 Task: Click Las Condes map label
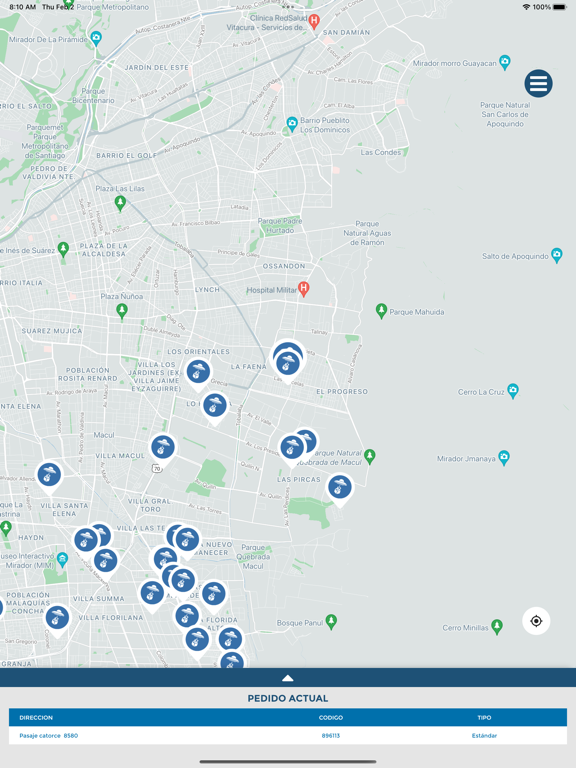pyautogui.click(x=381, y=152)
